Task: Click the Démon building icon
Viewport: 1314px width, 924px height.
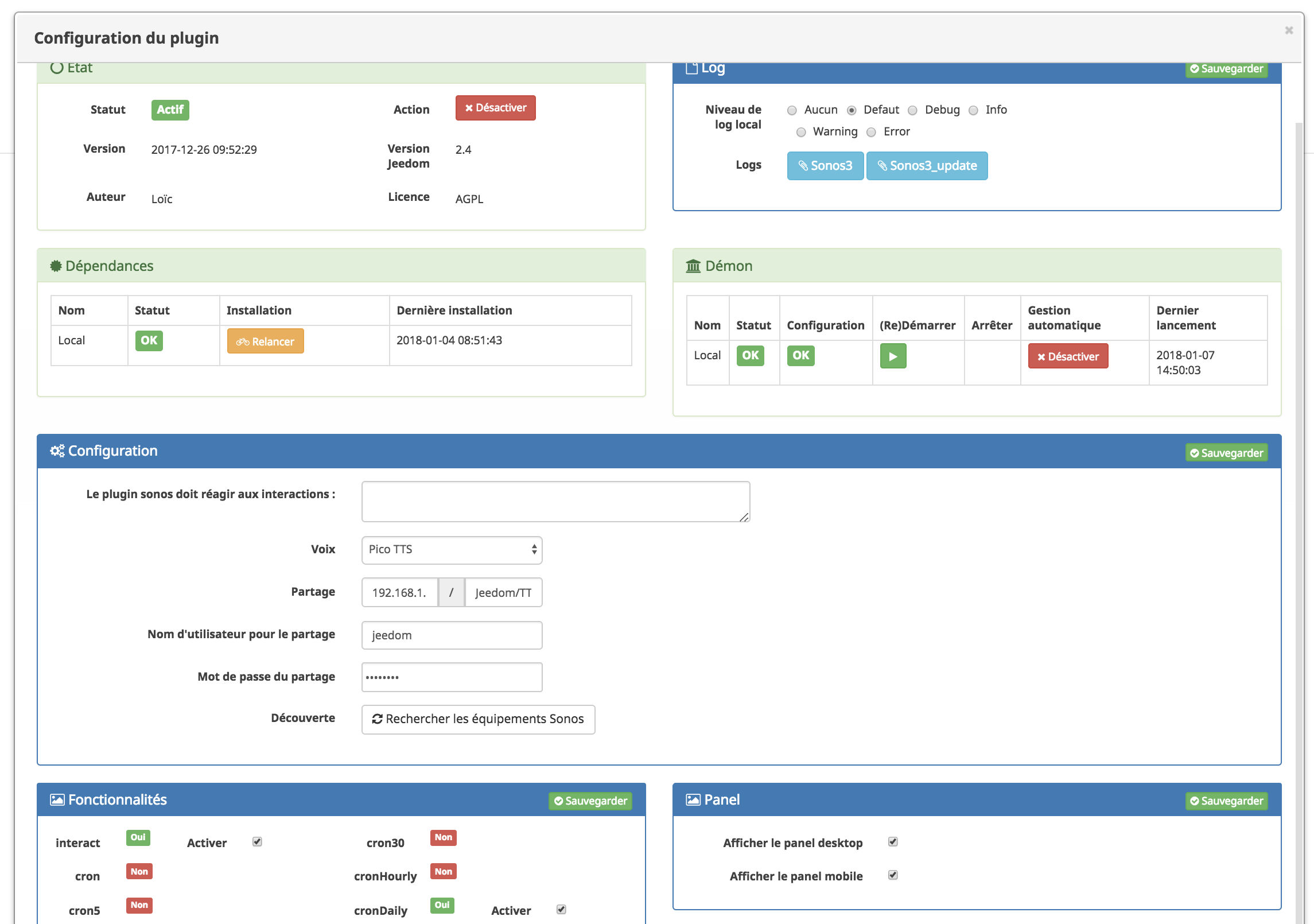Action: point(693,266)
